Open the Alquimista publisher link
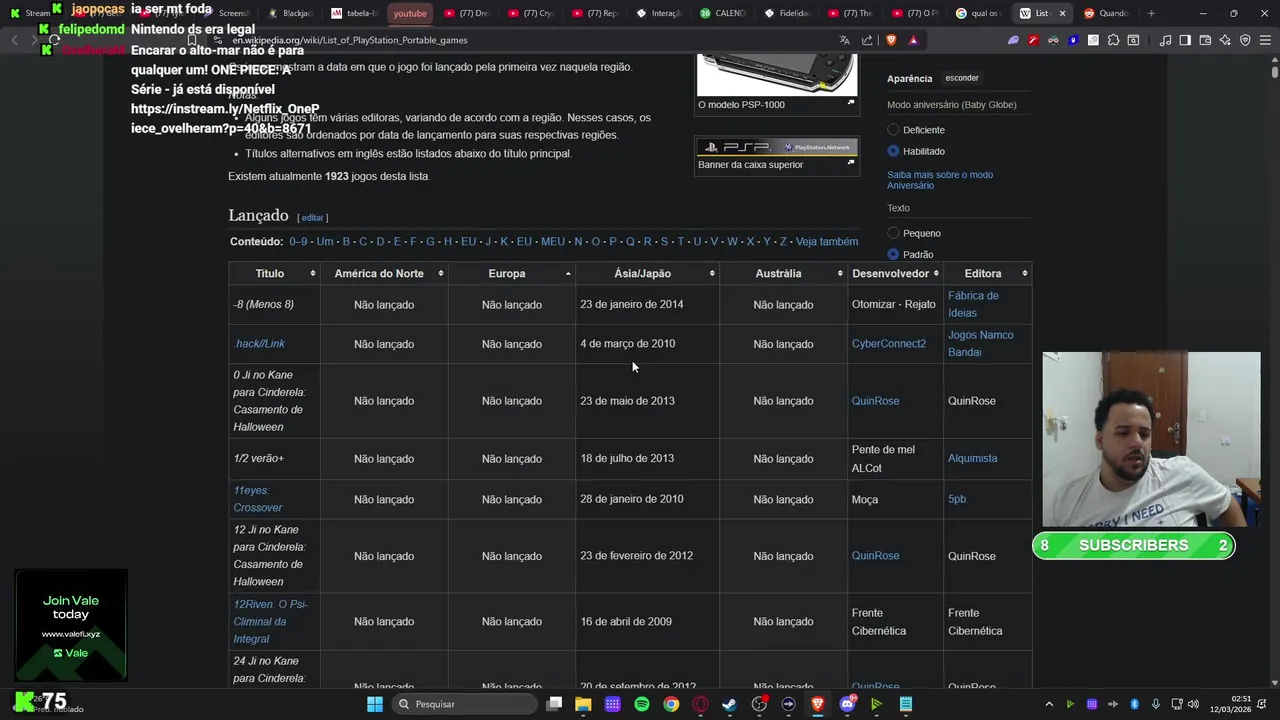1280x720 pixels. [972, 458]
